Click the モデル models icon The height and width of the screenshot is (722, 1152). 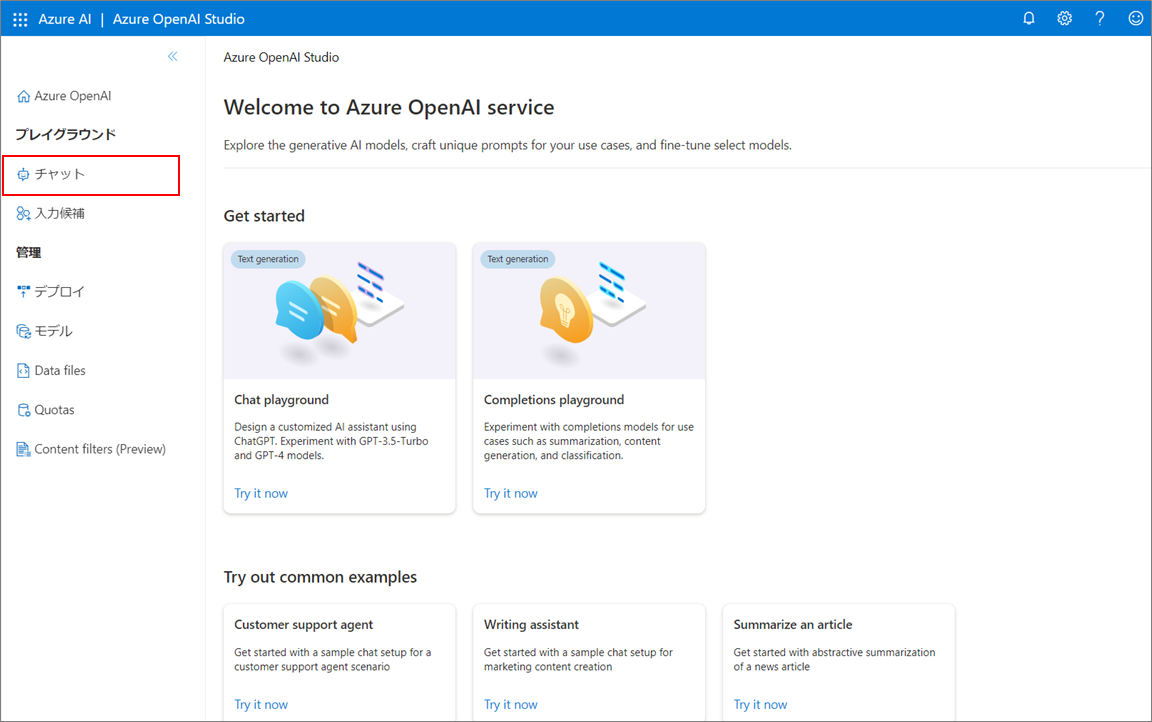tap(24, 331)
